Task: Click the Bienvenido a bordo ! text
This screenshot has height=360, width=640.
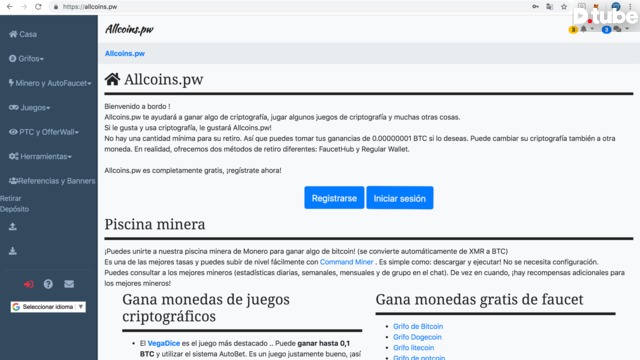Action: click(137, 107)
